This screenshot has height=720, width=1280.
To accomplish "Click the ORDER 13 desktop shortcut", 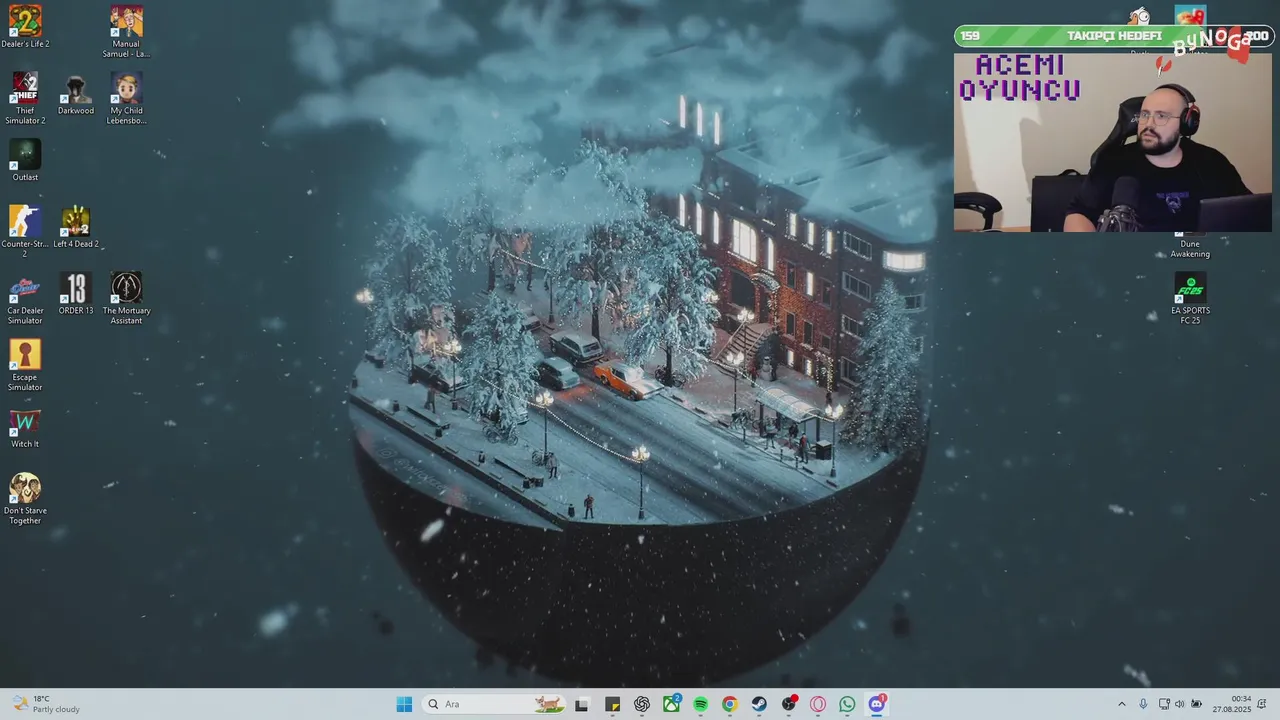I will pos(76,294).
